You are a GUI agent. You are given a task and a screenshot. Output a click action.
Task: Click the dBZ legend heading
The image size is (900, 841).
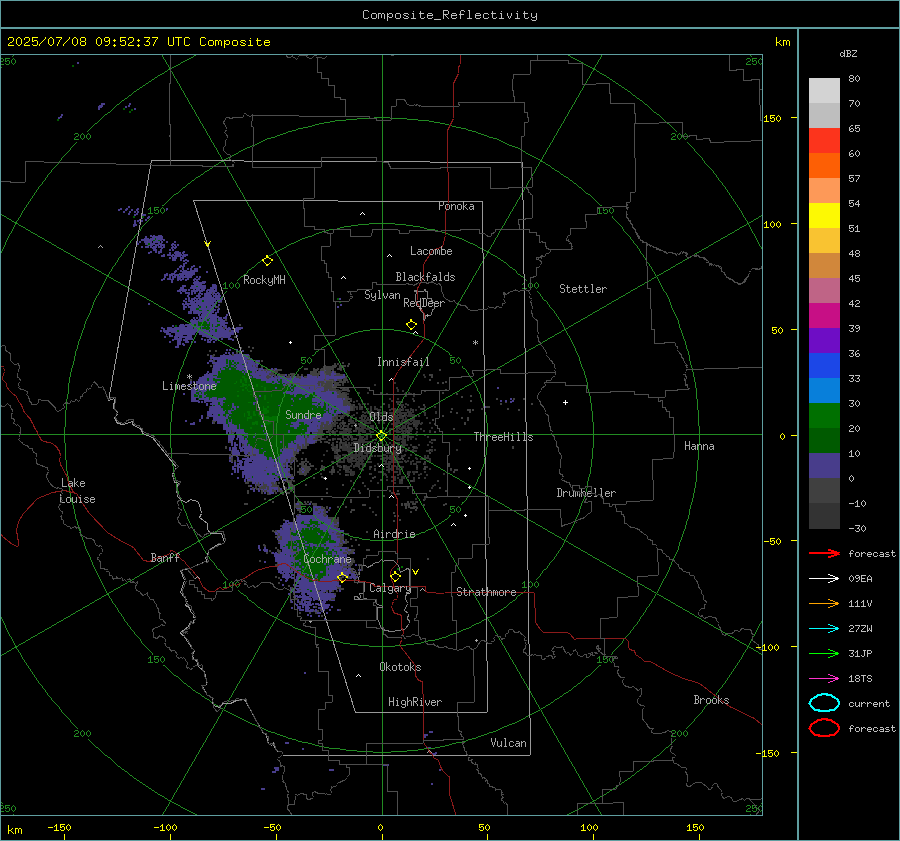point(848,54)
